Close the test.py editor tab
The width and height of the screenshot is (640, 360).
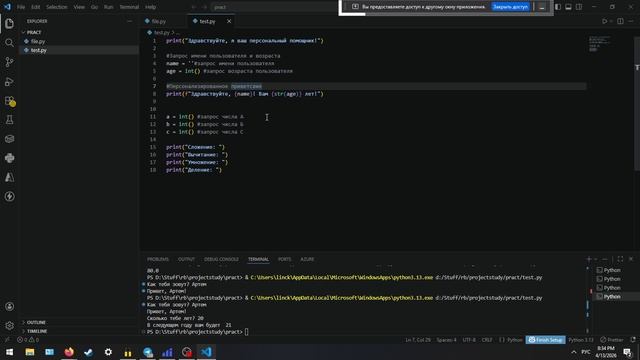point(229,21)
